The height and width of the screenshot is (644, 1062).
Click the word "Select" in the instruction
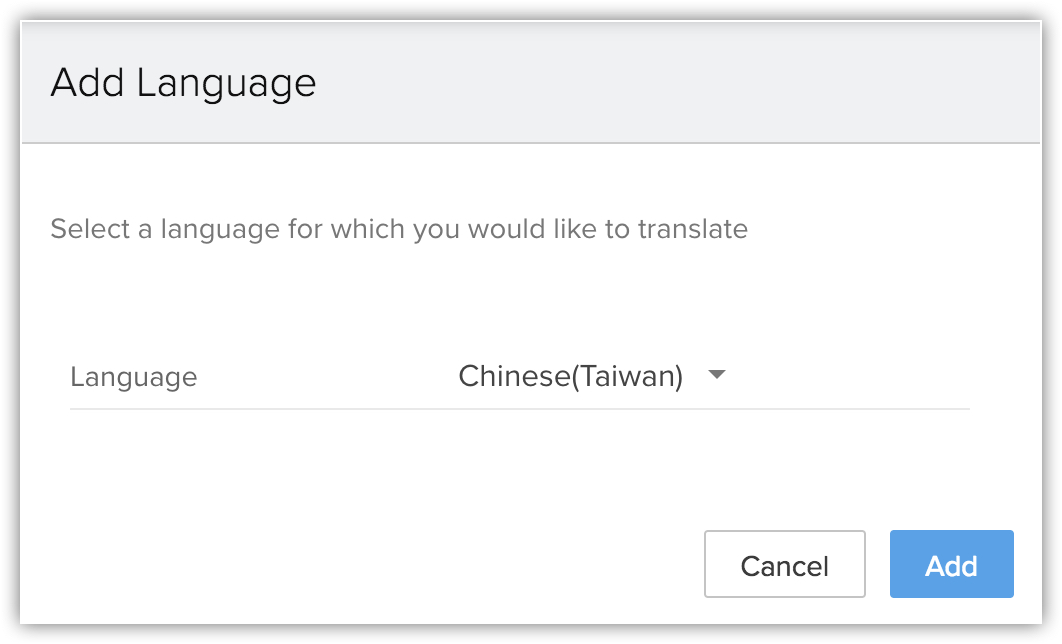point(90,229)
